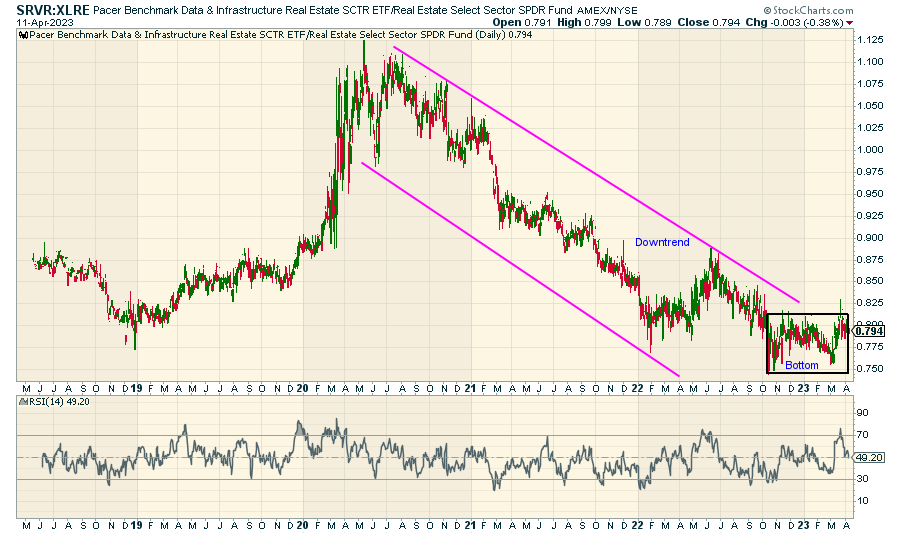Click the SRVR:XLRE ticker symbol title
This screenshot has width=900, height=534.
(53, 10)
